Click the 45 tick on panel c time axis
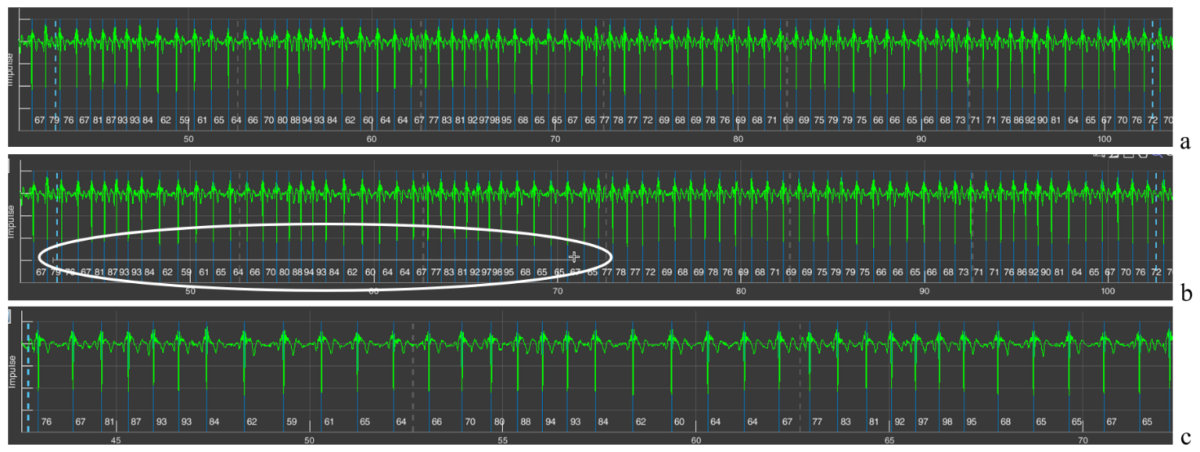 tap(115, 440)
